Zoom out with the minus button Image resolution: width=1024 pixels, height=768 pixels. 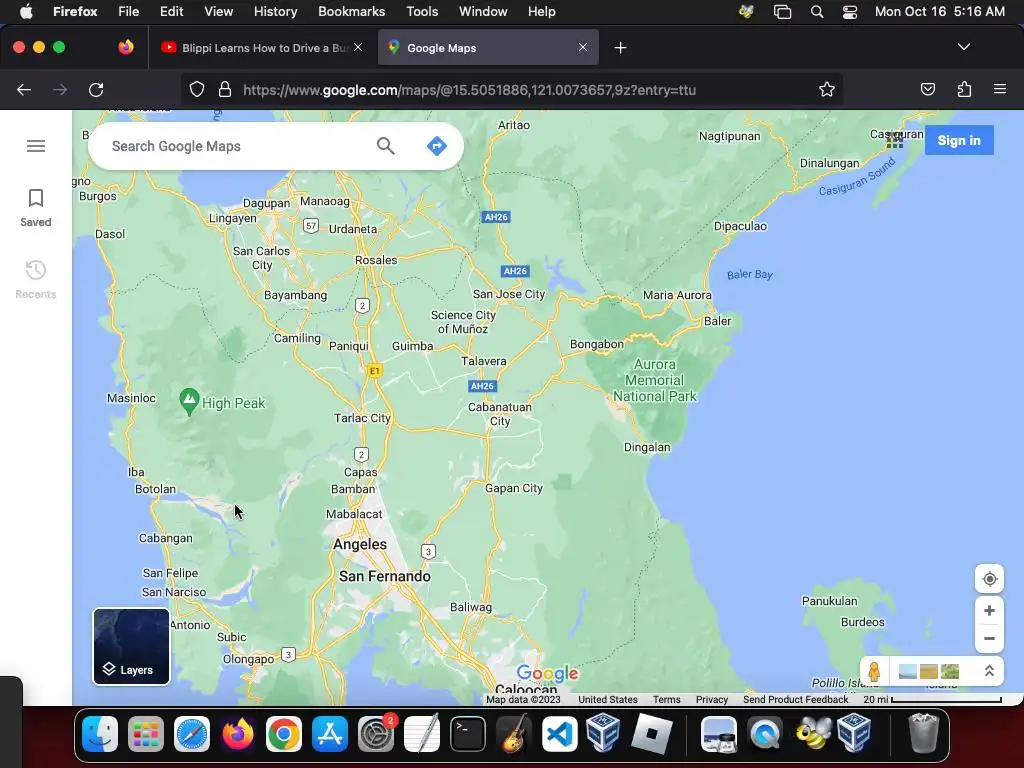pyautogui.click(x=989, y=639)
